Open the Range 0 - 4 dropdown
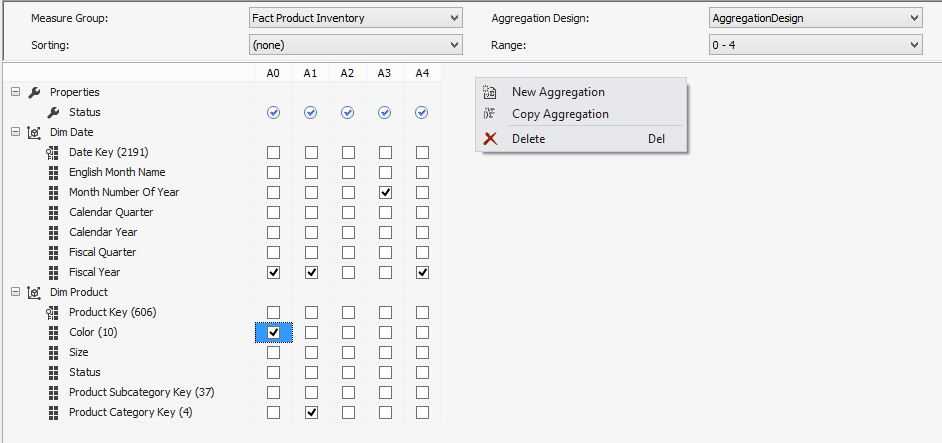The height and width of the screenshot is (443, 942). coord(915,45)
